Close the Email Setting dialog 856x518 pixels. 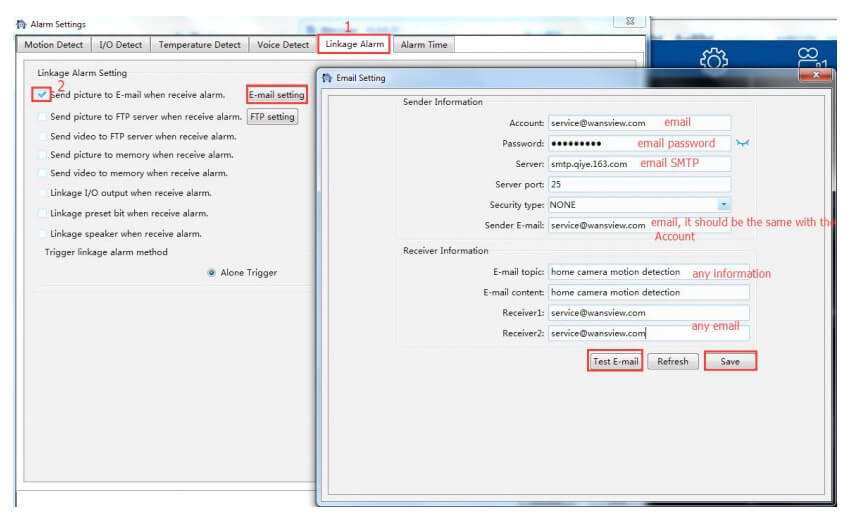point(815,74)
